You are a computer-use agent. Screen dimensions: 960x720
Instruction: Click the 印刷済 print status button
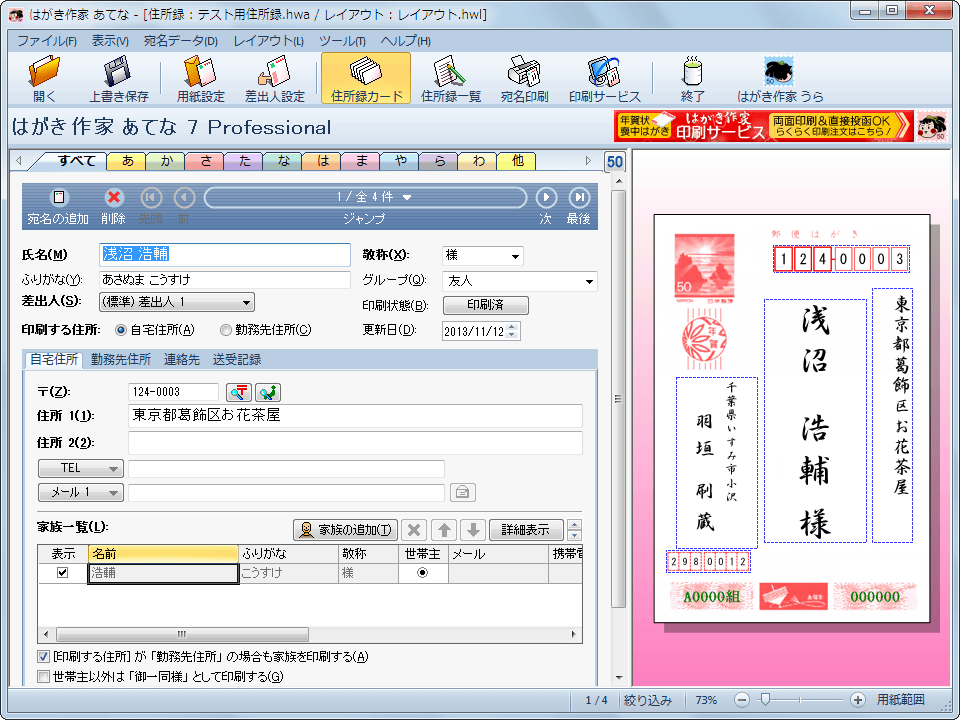(x=486, y=305)
